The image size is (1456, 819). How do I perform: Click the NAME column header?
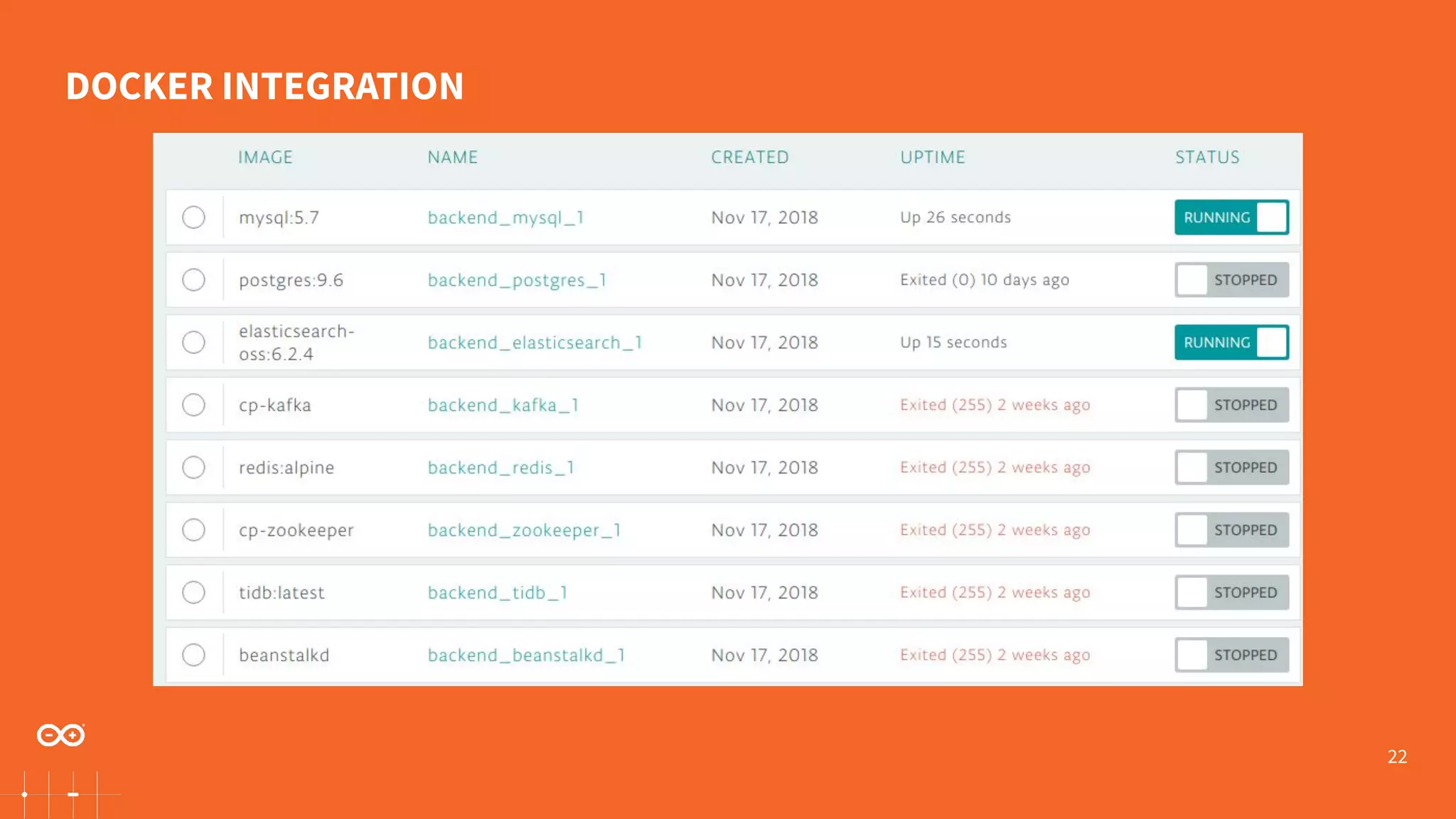click(452, 157)
